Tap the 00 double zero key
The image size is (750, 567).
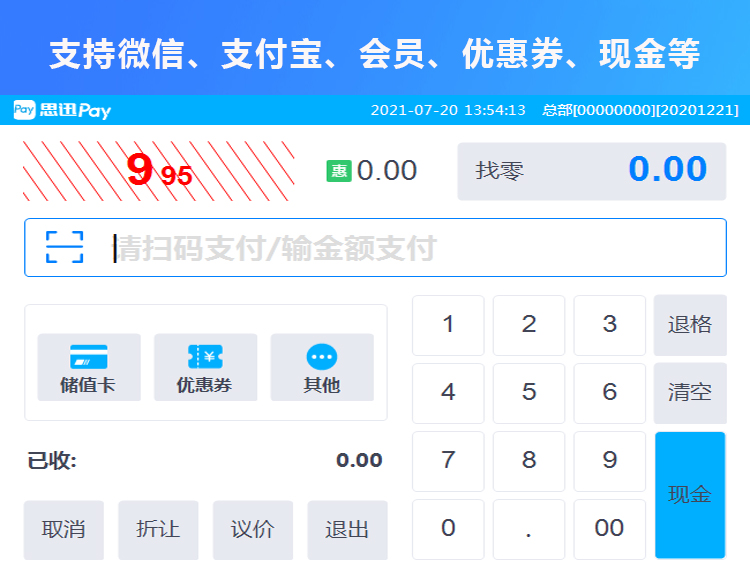point(609,529)
